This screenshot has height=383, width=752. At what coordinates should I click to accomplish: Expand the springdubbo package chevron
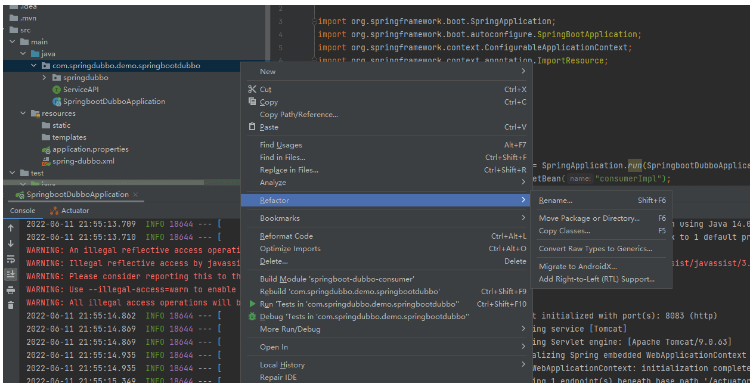click(44, 78)
